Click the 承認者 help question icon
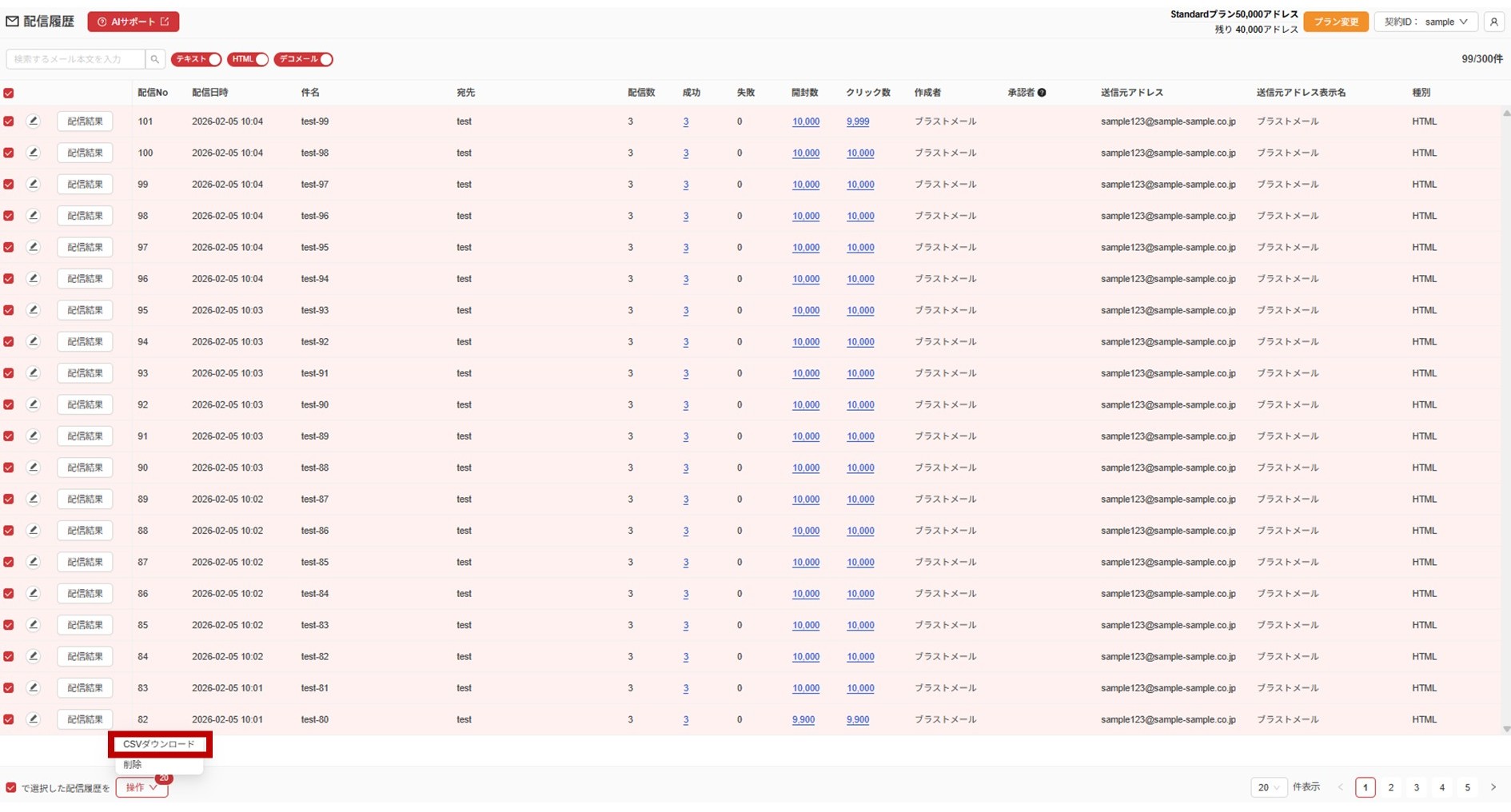The height and width of the screenshot is (812, 1511). [1042, 93]
